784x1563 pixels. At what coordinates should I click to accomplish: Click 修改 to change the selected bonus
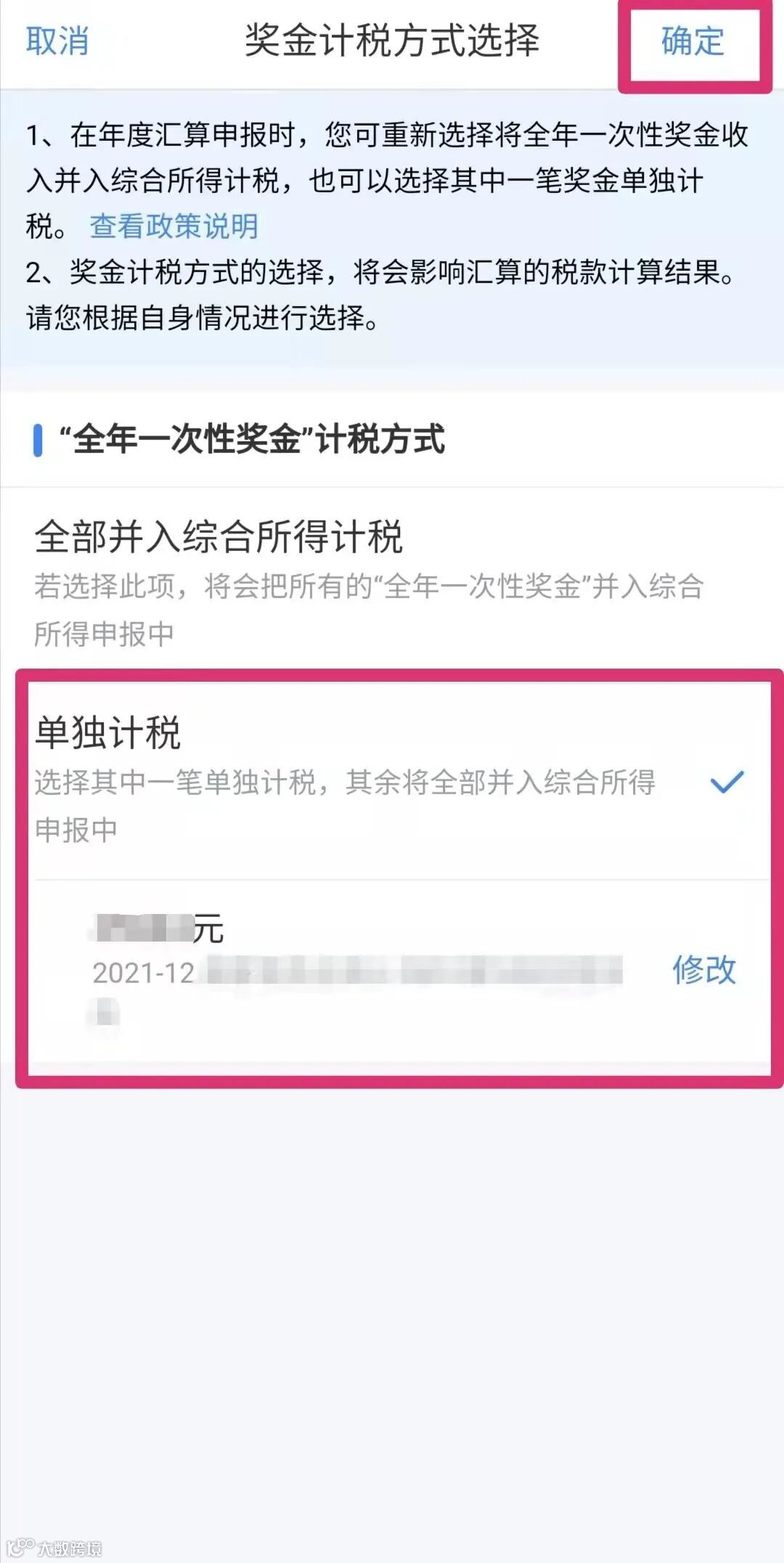coord(704,969)
